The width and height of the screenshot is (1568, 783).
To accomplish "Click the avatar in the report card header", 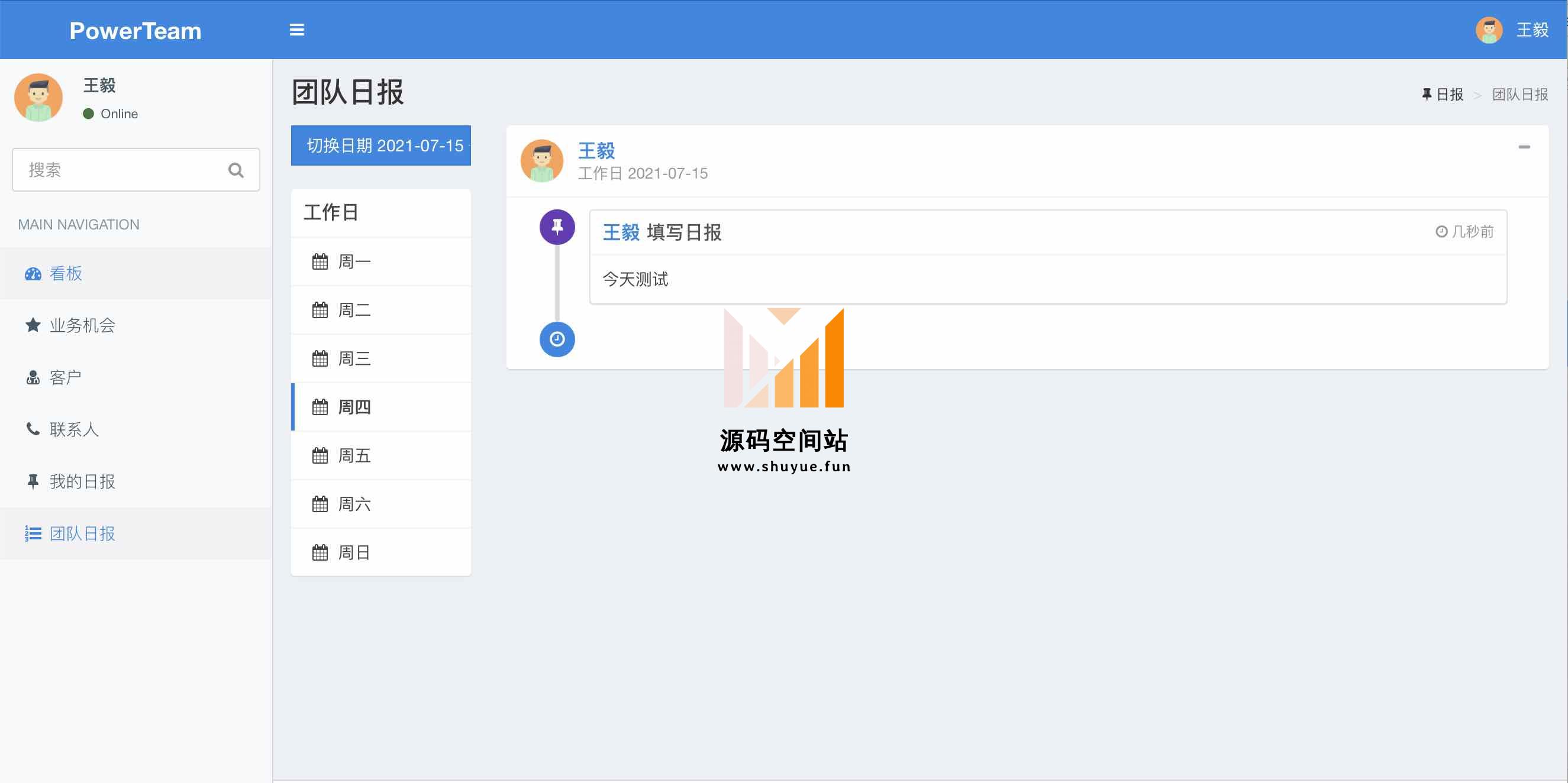I will 542,161.
